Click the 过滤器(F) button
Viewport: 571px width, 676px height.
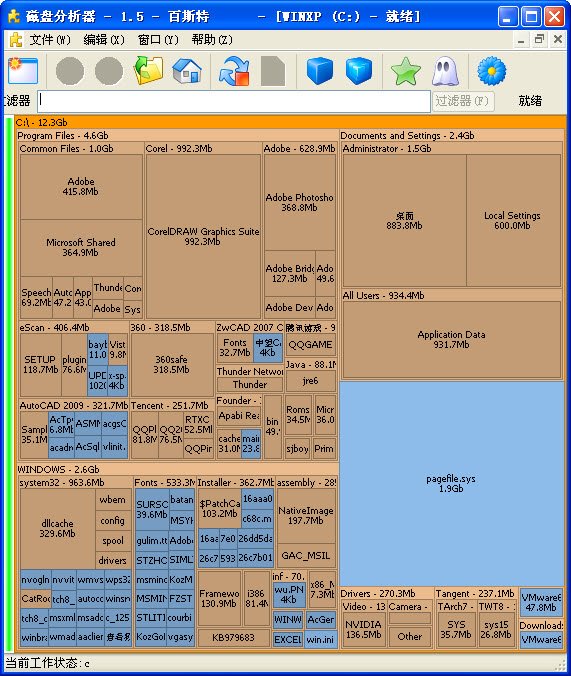tap(463, 101)
